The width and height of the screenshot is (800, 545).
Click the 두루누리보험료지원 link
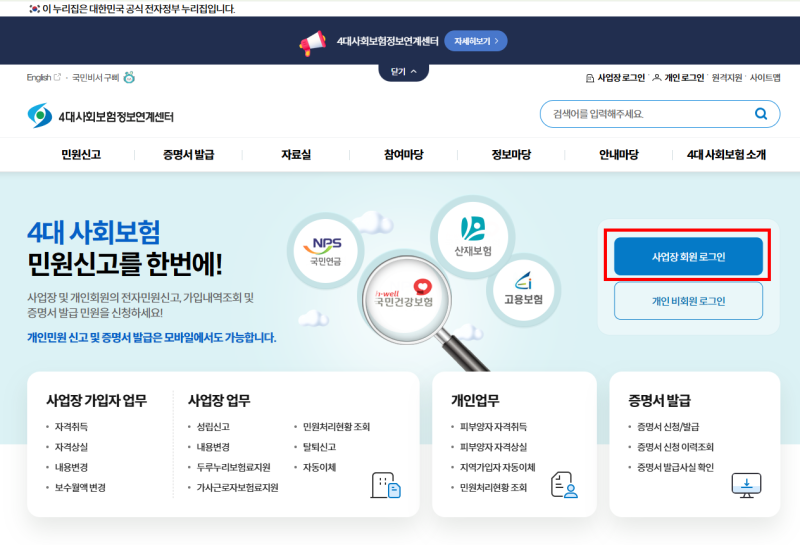click(x=234, y=467)
